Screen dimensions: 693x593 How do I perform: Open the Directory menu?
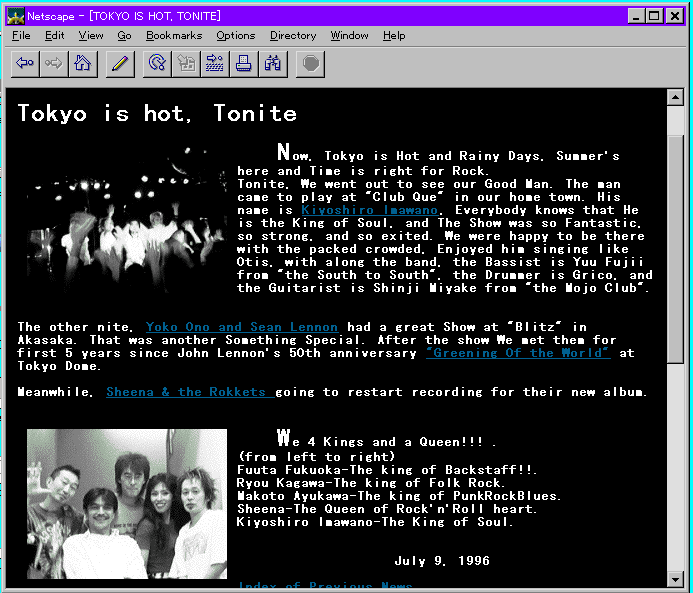coord(293,36)
